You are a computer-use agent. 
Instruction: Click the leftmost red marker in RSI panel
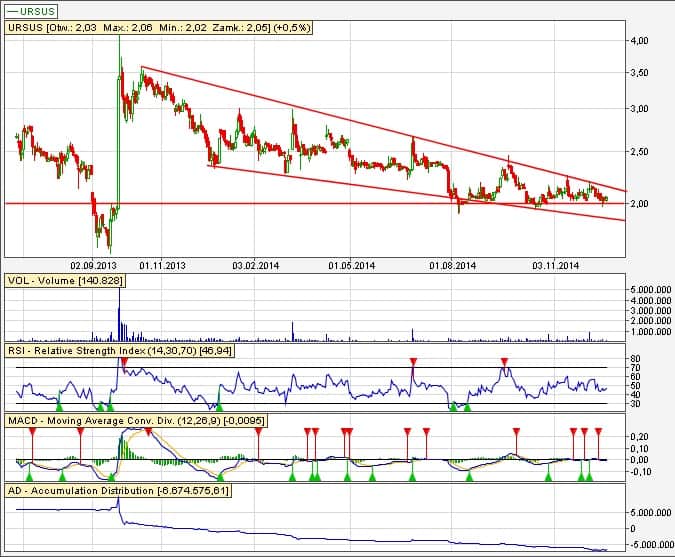[x=123, y=361]
